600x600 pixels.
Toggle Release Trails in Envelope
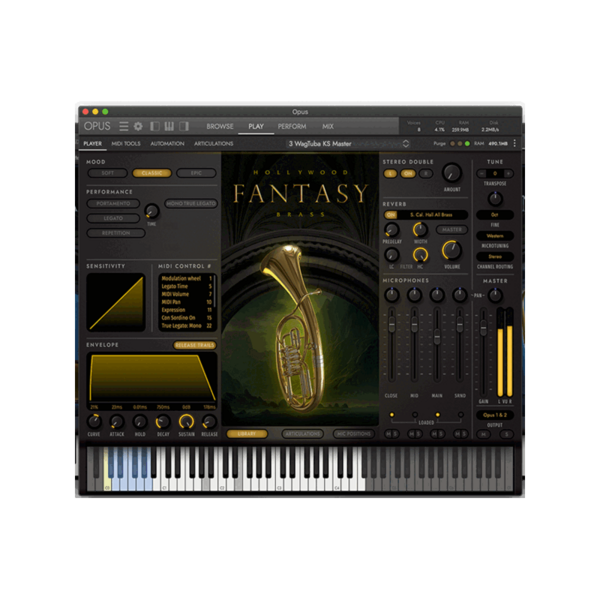tap(195, 345)
